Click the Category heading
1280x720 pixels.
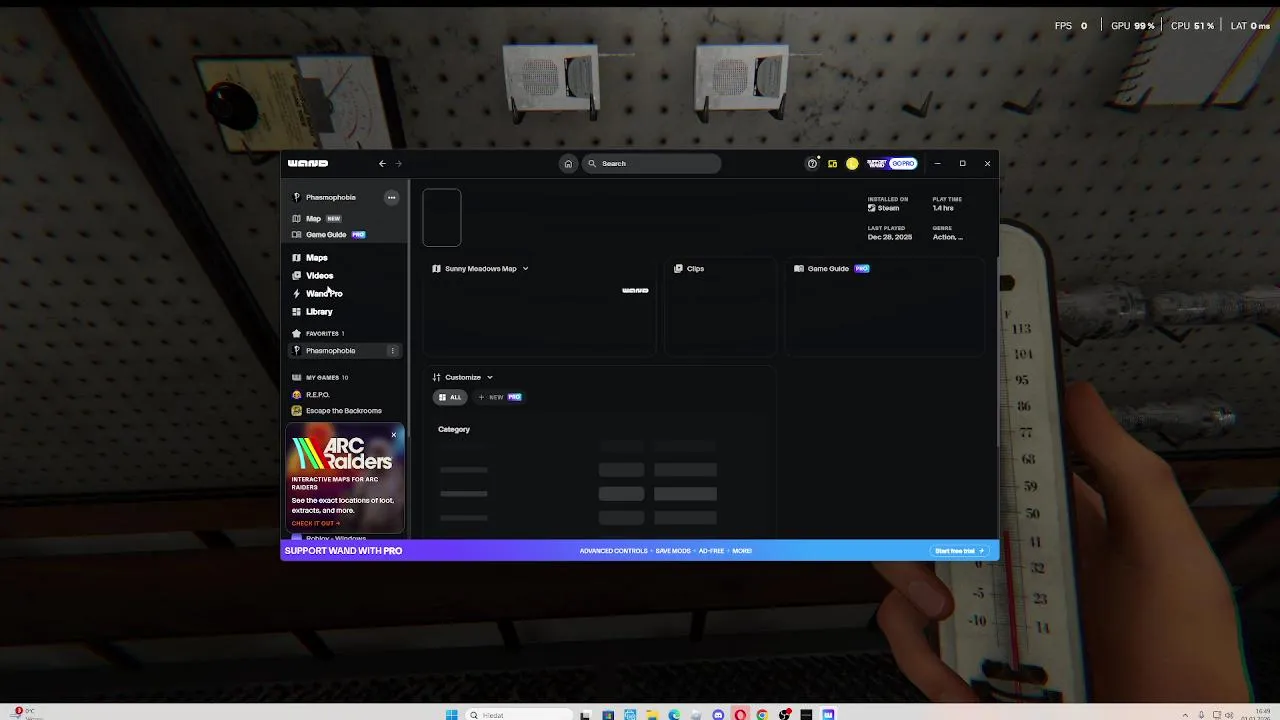point(454,430)
